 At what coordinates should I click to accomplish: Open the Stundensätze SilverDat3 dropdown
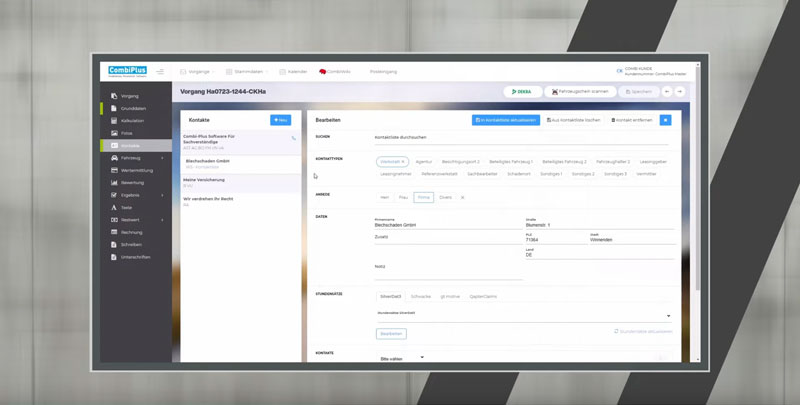[668, 316]
